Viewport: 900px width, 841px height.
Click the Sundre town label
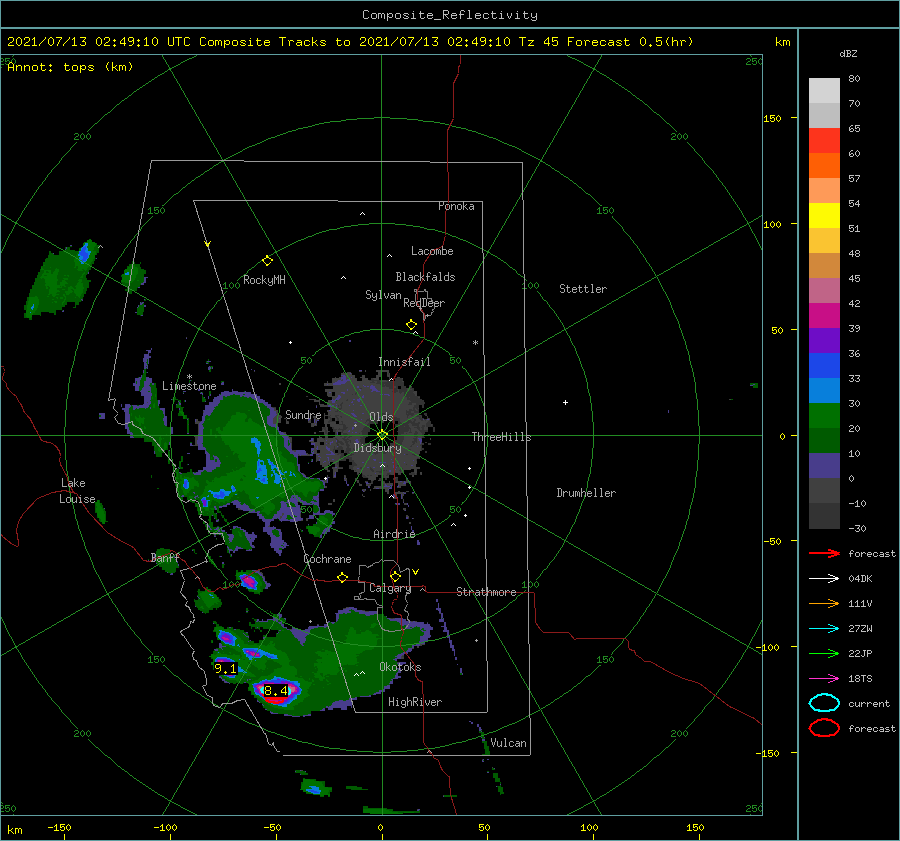303,414
